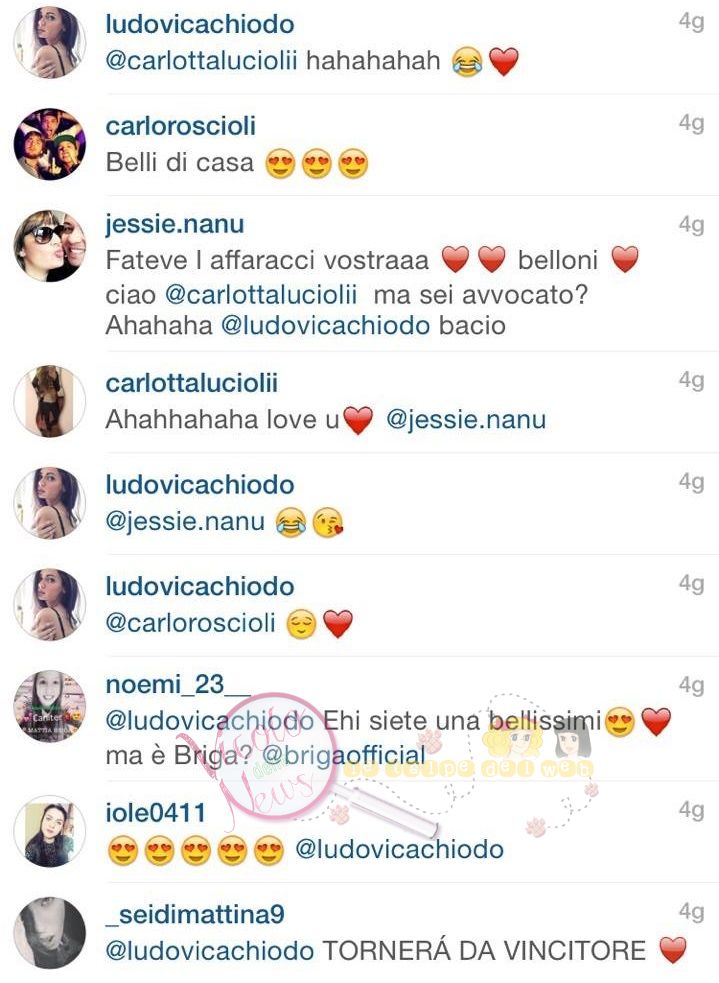Viewport: 719px width, 983px height.
Task: Click @ludovicachiodo mention after iole0411's emojis
Action: click(x=399, y=849)
